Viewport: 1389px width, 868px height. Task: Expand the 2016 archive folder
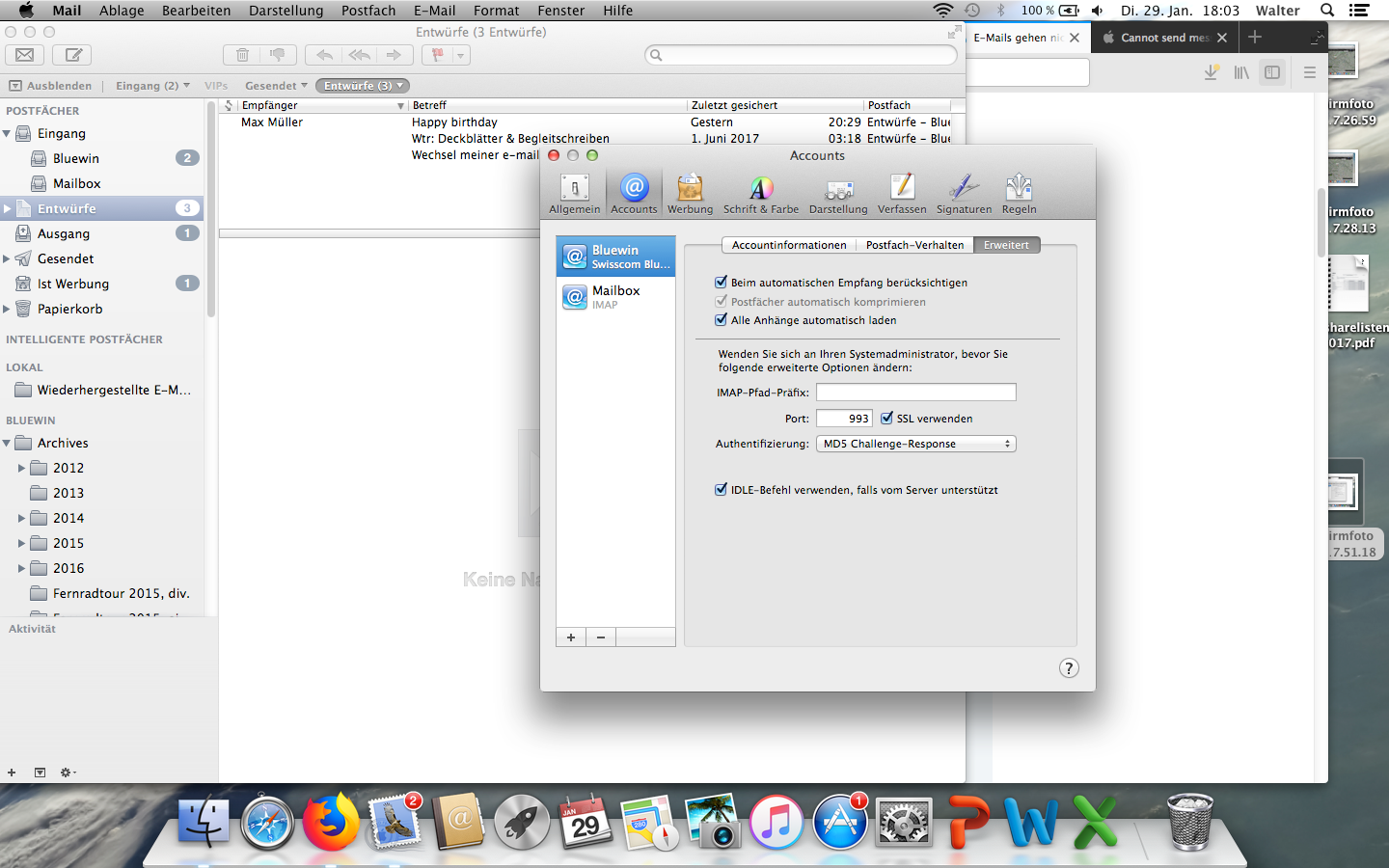pos(22,568)
